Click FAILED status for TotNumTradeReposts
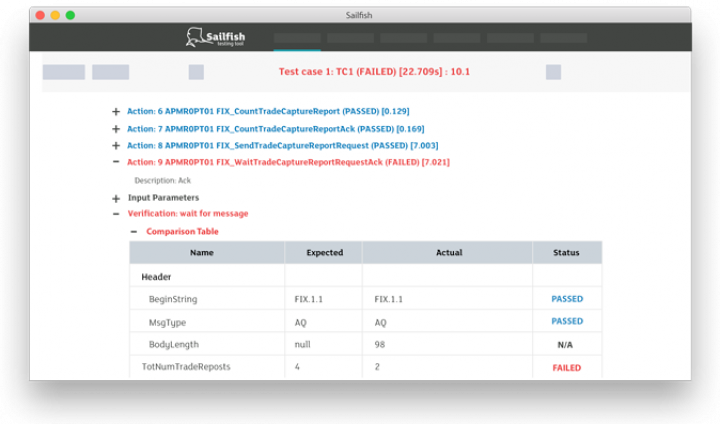 (567, 367)
